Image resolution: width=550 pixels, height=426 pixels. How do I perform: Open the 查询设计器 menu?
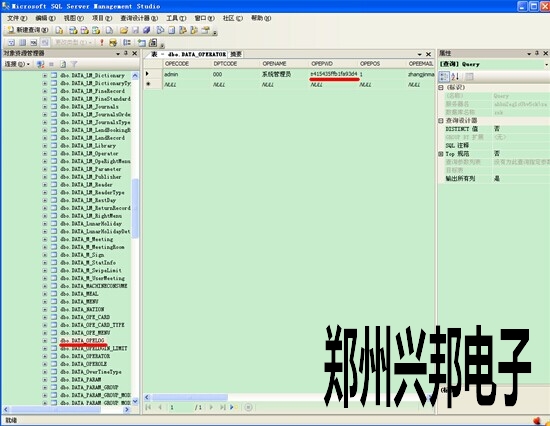(x=139, y=18)
